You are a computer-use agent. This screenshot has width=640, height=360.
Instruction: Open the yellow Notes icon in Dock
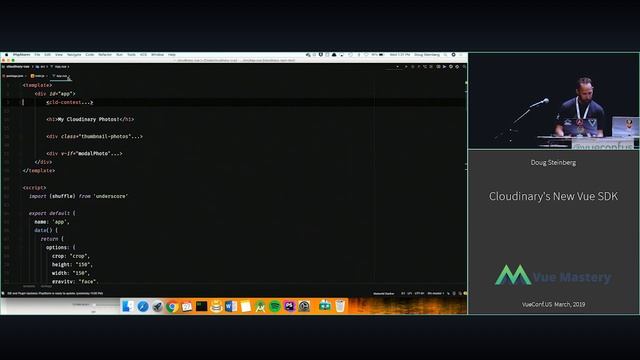[x=246, y=306]
